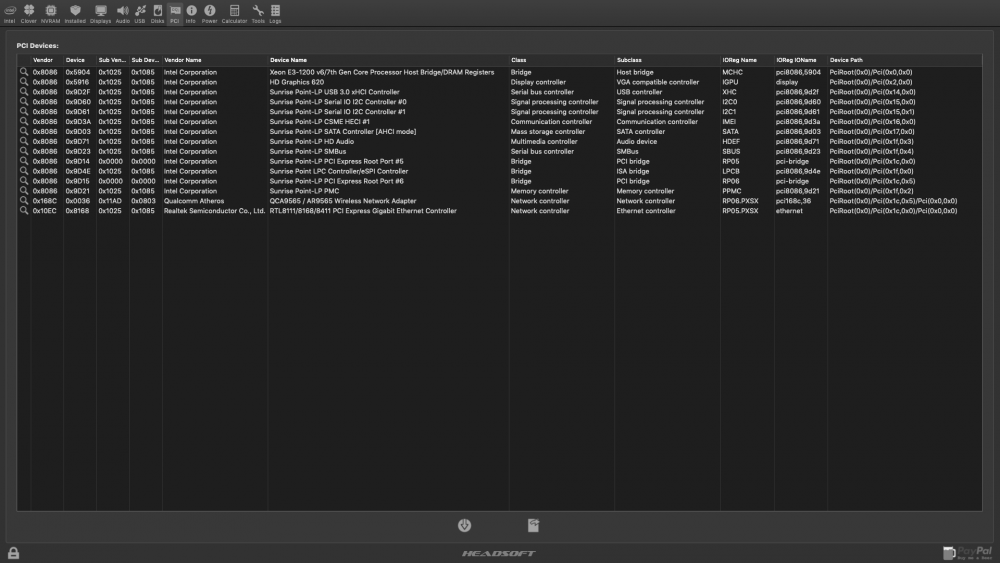Open the Calculator section
1000x563 pixels.
234,13
